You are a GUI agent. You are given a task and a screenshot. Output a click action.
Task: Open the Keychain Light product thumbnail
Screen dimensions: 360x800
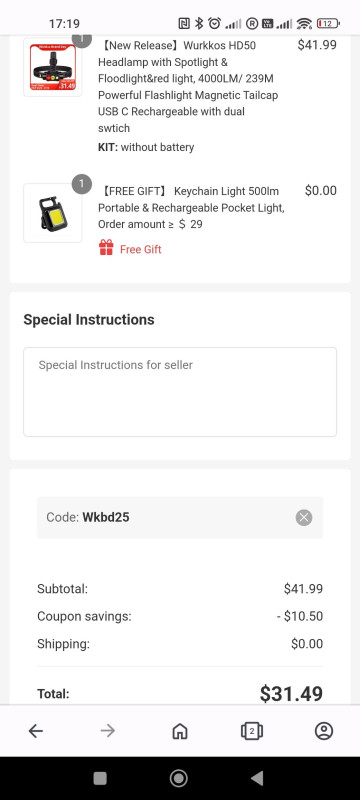pos(53,213)
